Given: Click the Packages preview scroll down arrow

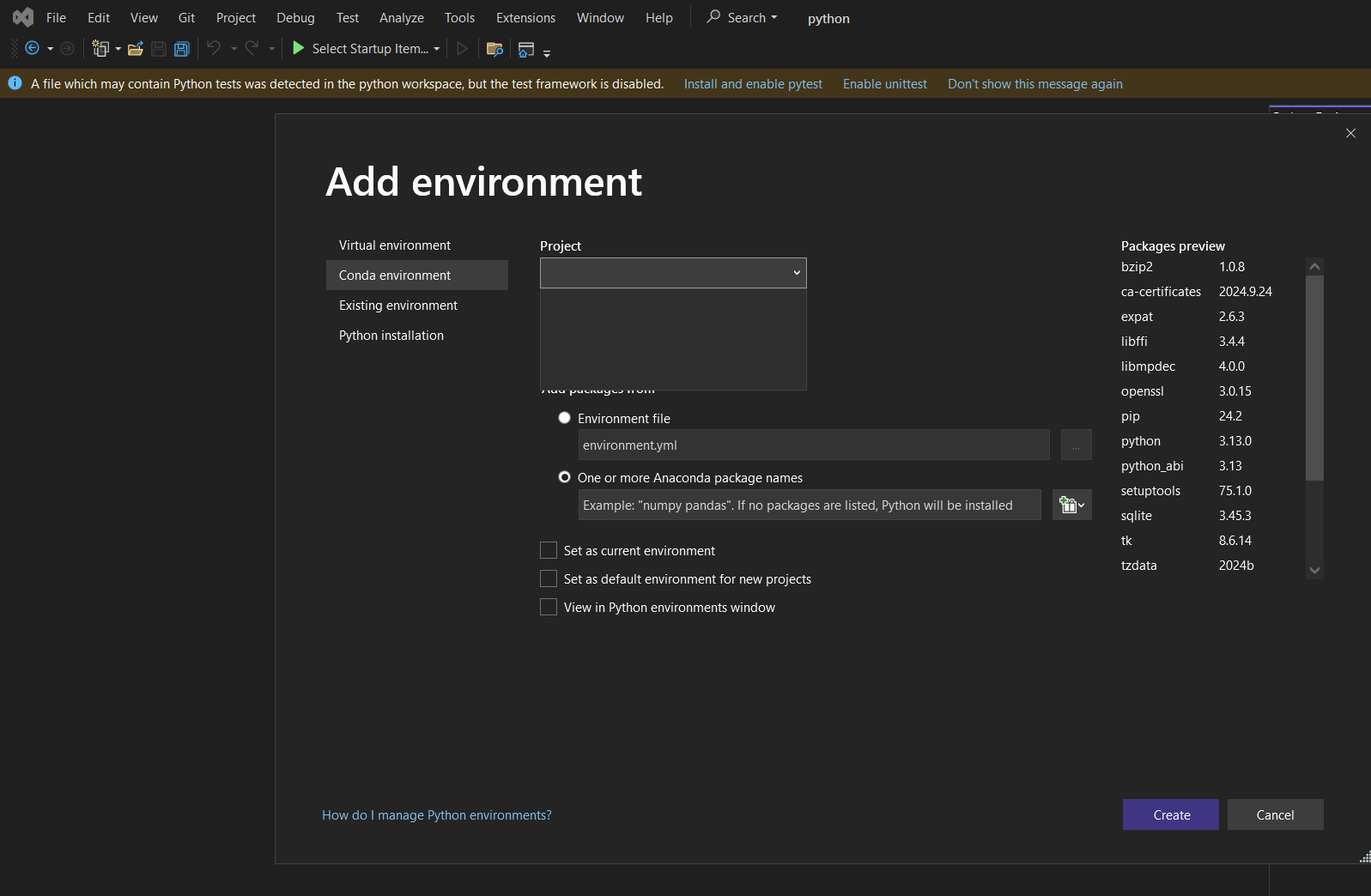Looking at the screenshot, I should [1314, 570].
